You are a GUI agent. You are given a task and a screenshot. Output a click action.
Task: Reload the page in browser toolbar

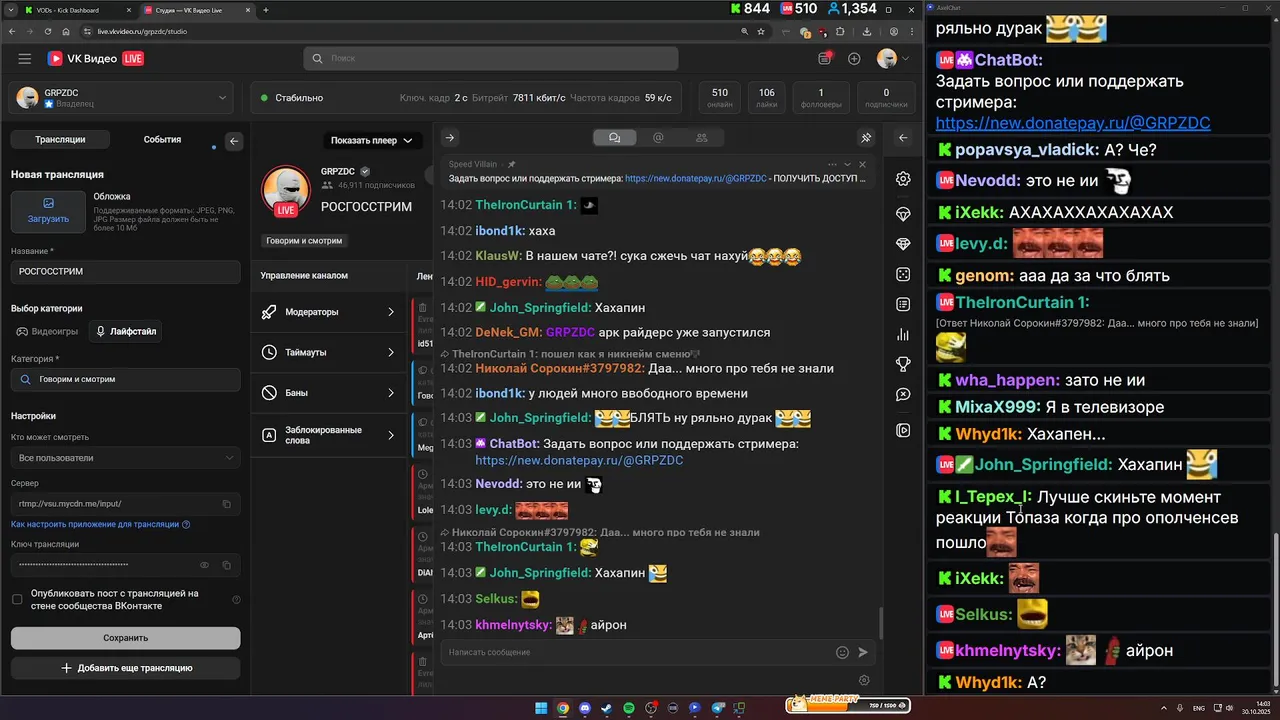click(49, 31)
